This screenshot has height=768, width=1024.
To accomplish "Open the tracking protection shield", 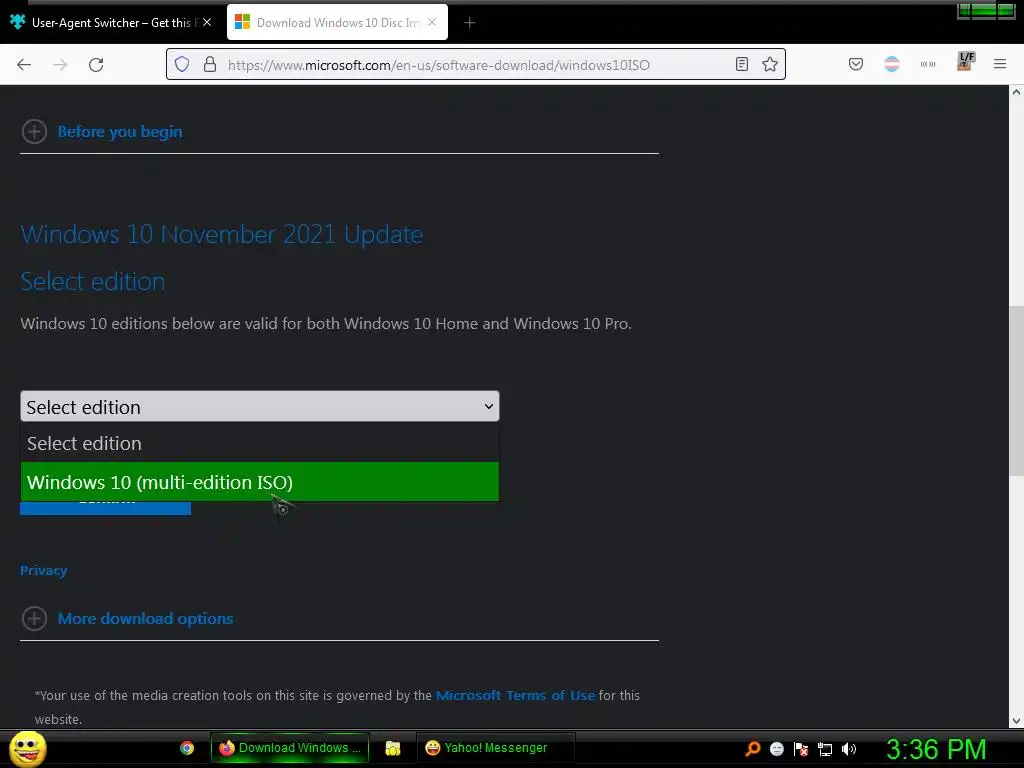I will (x=182, y=64).
